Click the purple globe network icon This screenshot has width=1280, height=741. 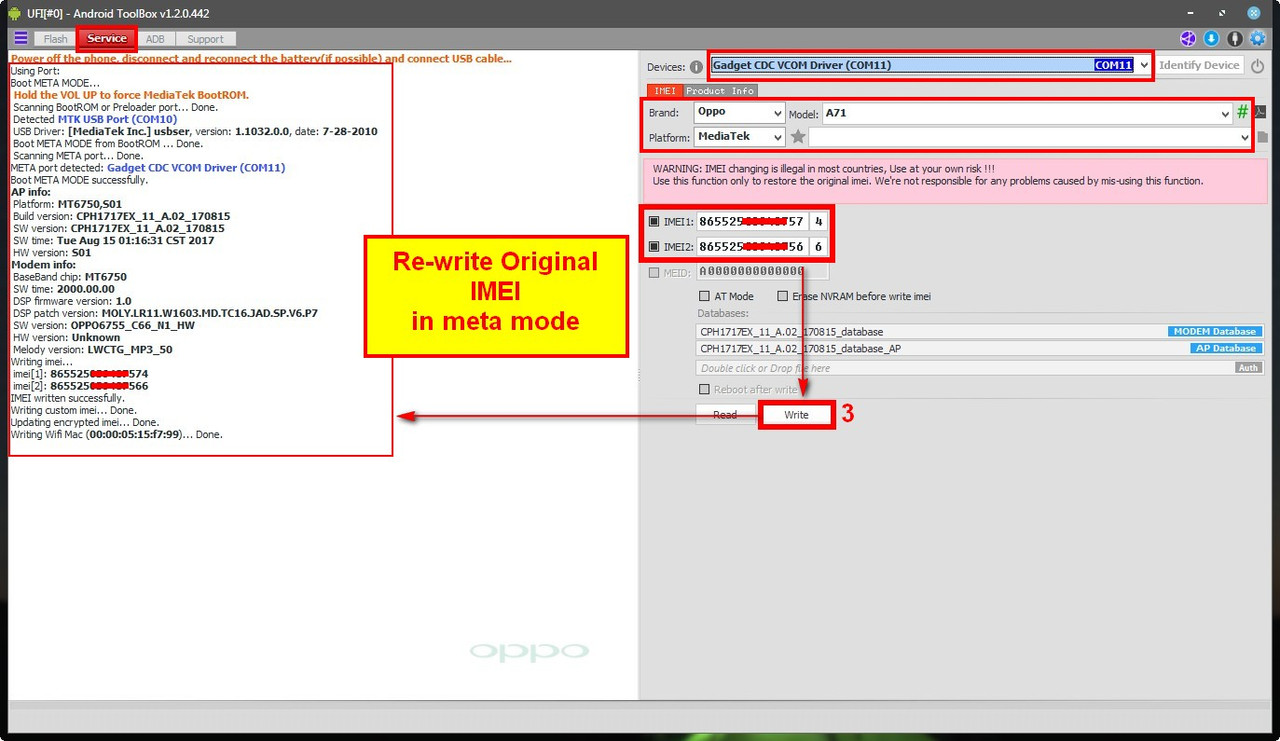coord(1188,39)
